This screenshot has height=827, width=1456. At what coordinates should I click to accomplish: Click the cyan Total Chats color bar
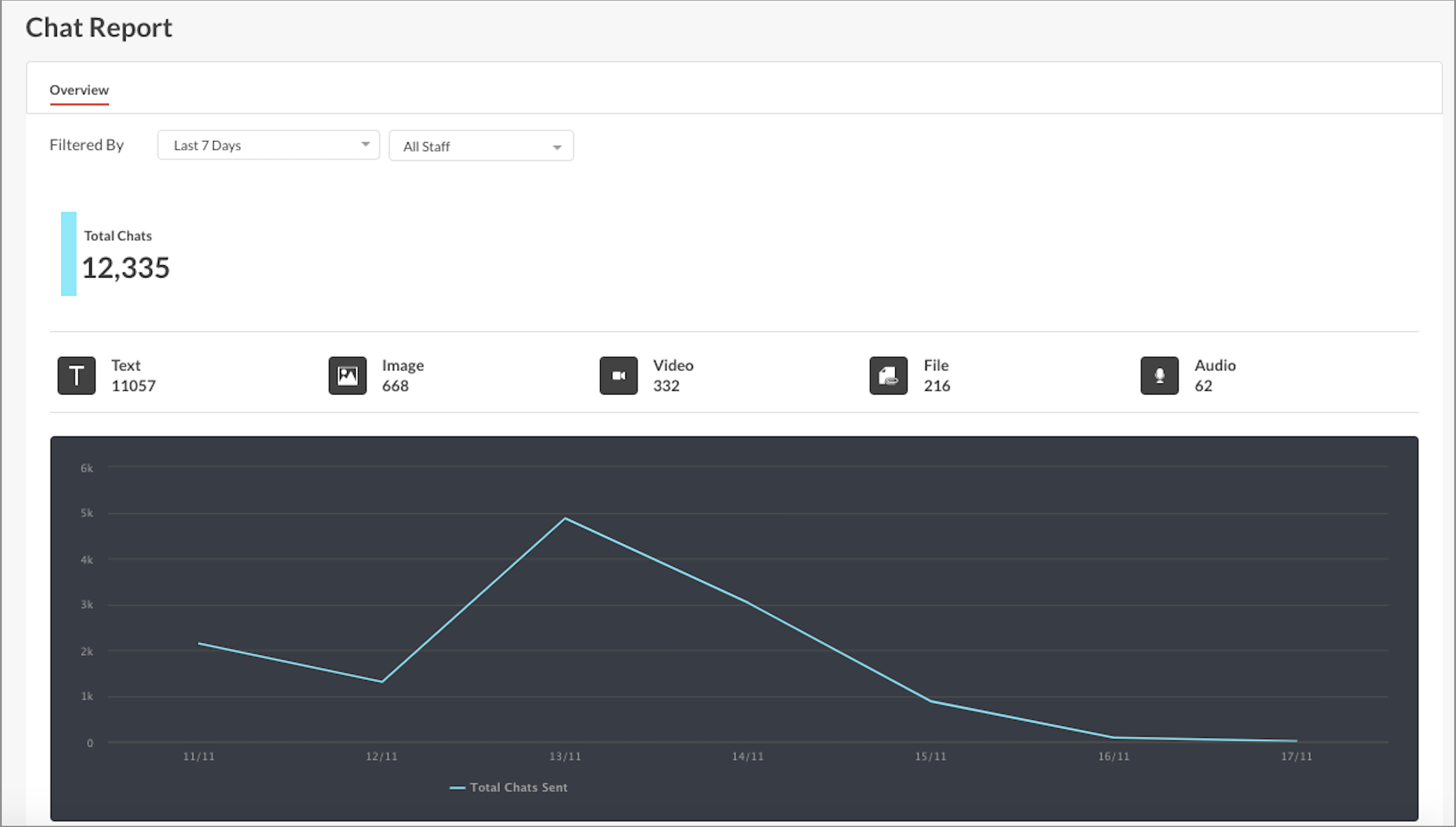(x=69, y=254)
